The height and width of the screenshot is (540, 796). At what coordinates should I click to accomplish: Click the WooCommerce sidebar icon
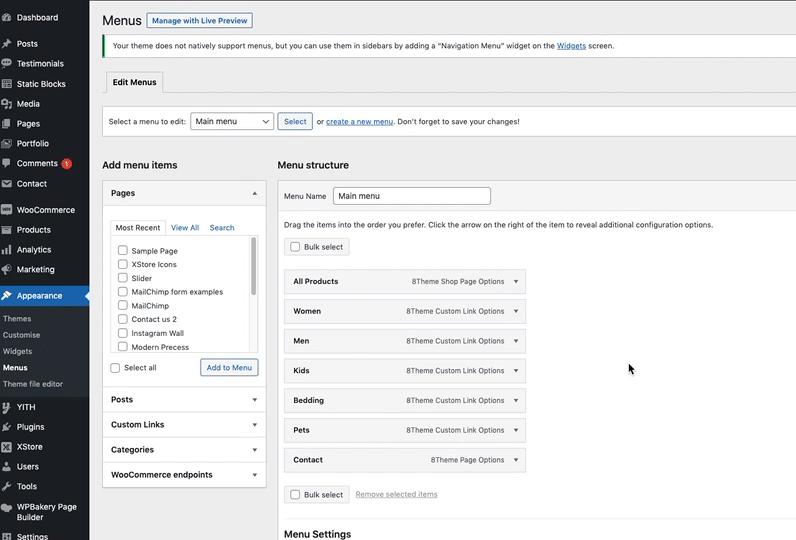point(7,210)
